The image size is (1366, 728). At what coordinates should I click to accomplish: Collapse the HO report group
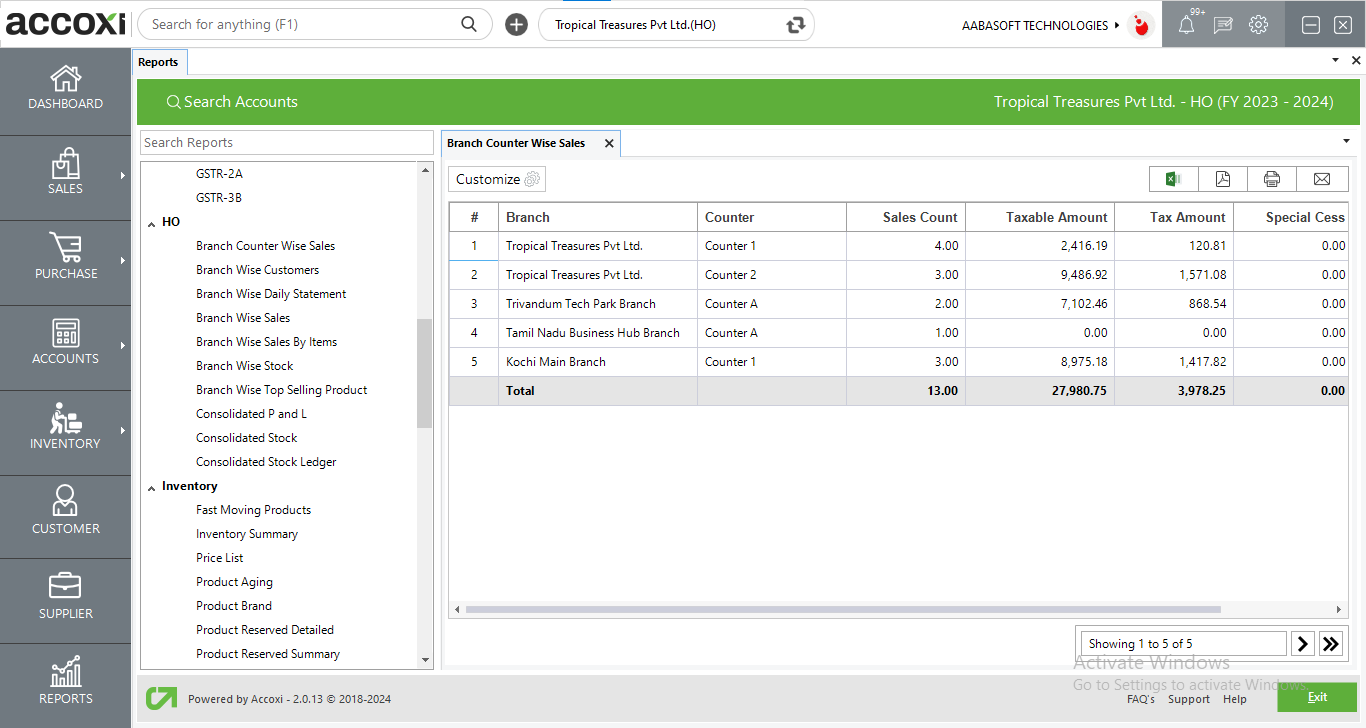(150, 222)
